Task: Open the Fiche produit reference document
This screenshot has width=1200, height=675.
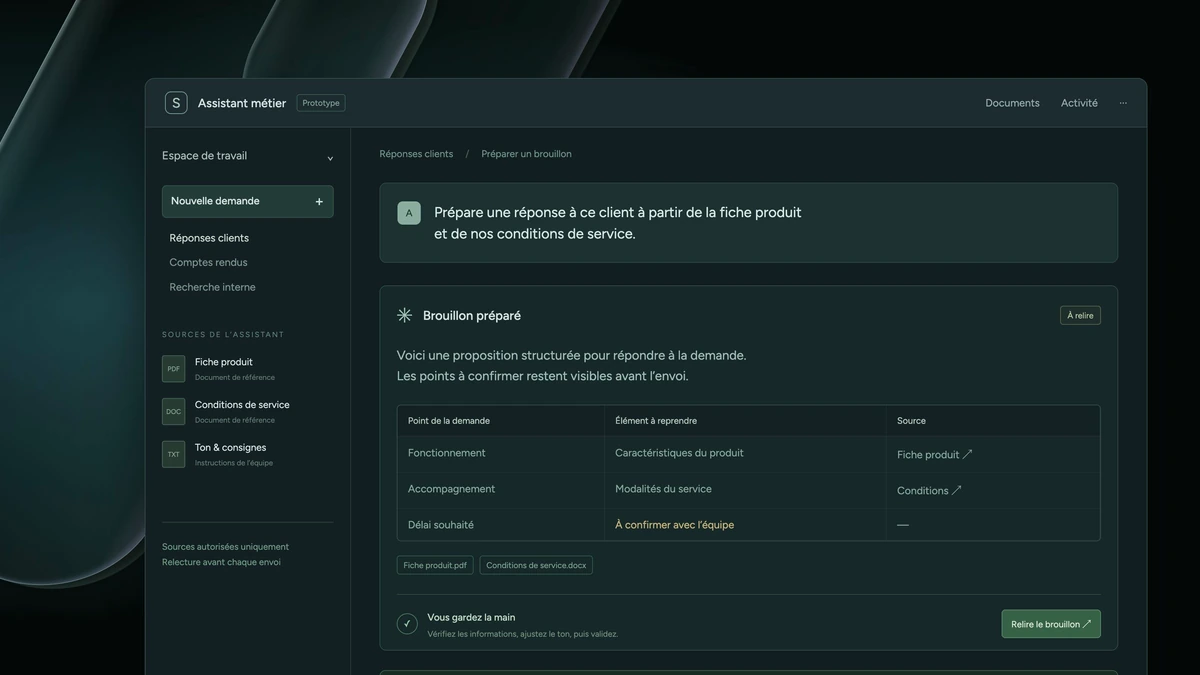Action: click(247, 369)
